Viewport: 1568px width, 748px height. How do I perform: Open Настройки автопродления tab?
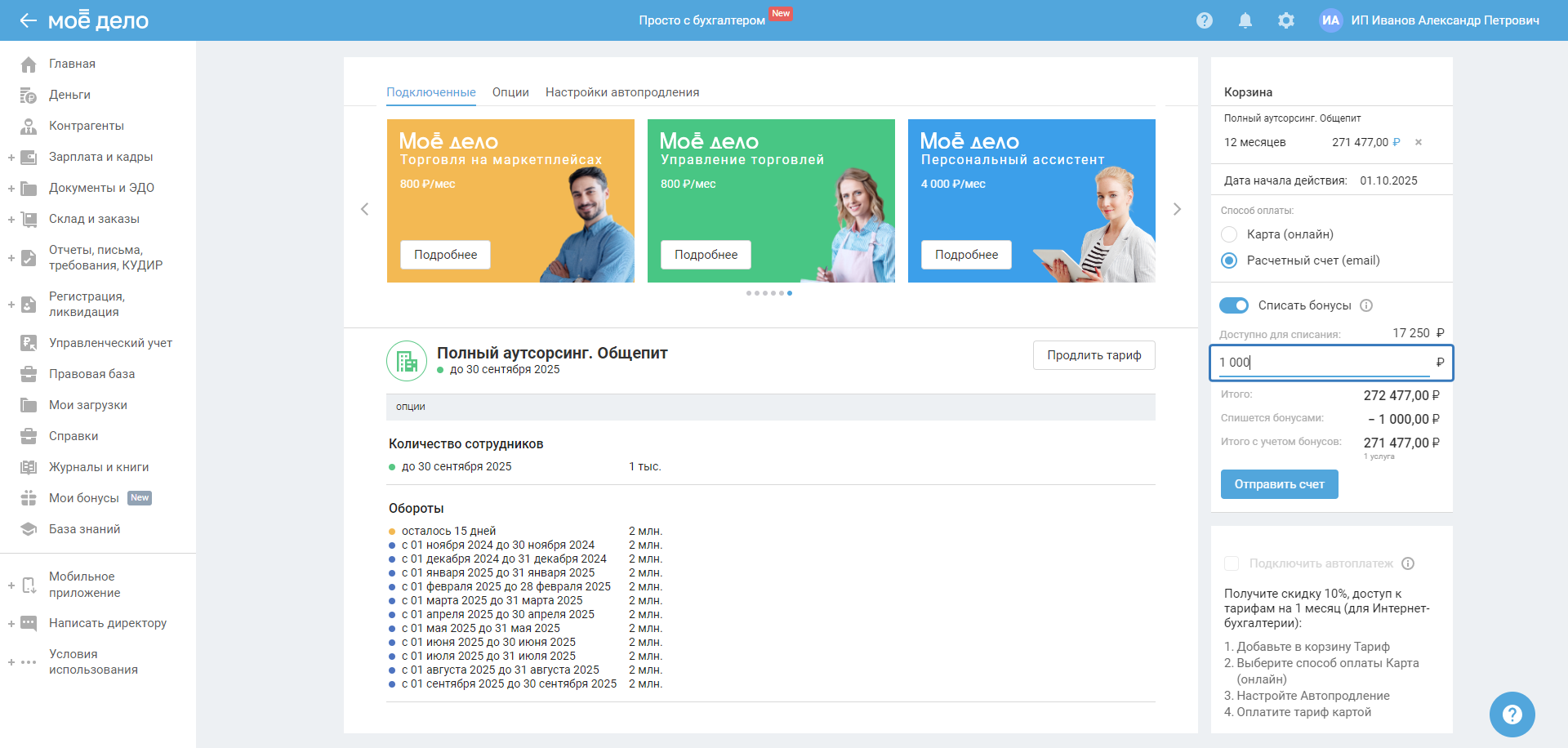point(622,92)
